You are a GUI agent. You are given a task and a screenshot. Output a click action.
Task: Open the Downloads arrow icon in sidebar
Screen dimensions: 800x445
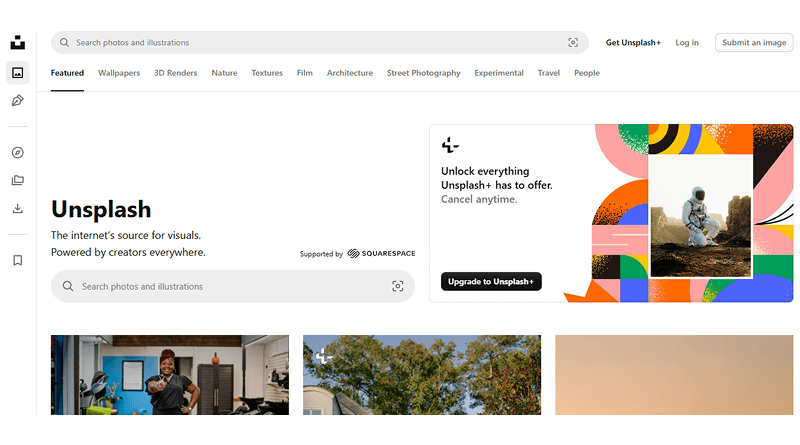tap(18, 208)
